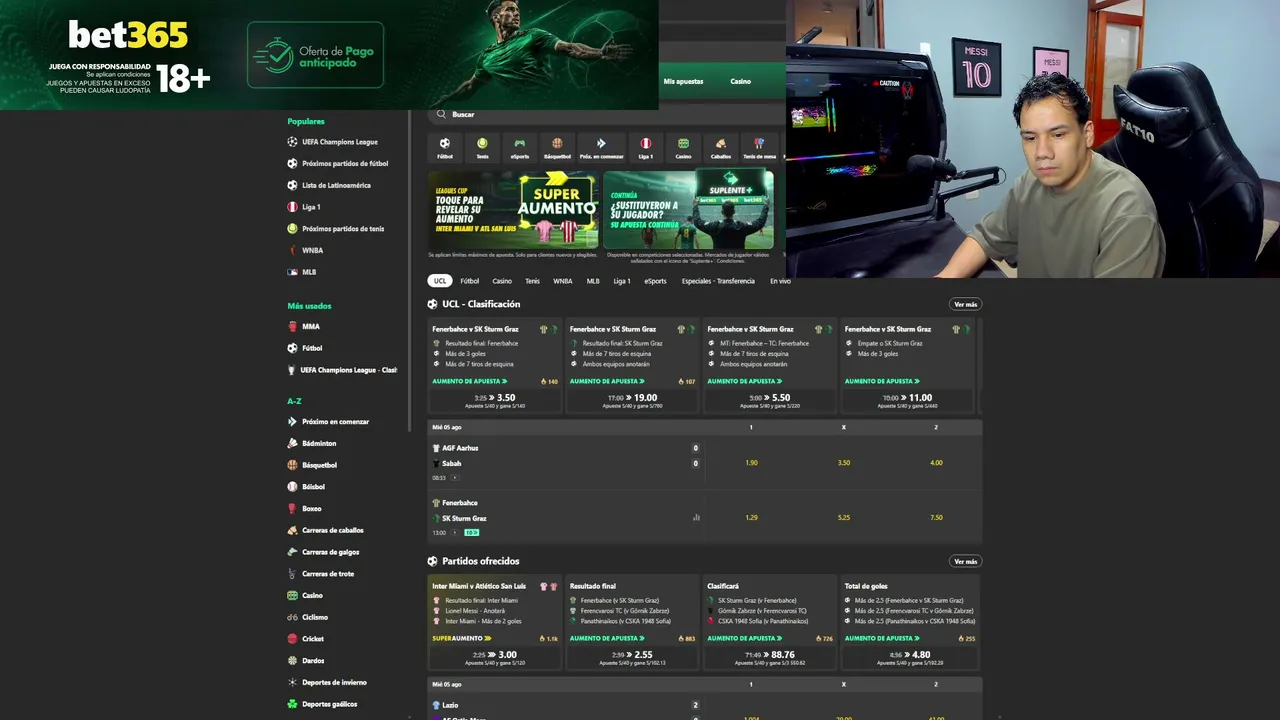Select boosted odds 2.55 on Resultado final card
Viewport: 1280px width, 720px height.
click(632, 657)
